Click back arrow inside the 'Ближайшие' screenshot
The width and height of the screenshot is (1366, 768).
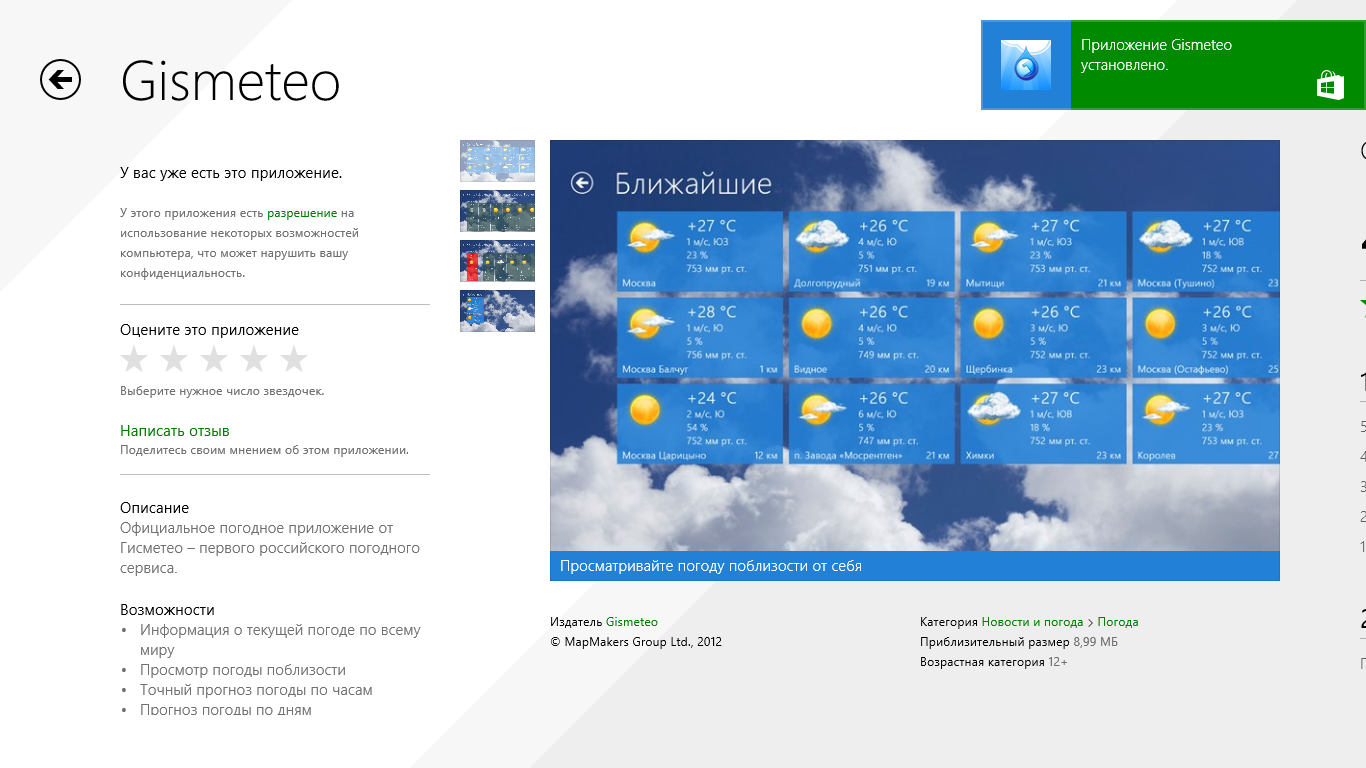click(582, 183)
